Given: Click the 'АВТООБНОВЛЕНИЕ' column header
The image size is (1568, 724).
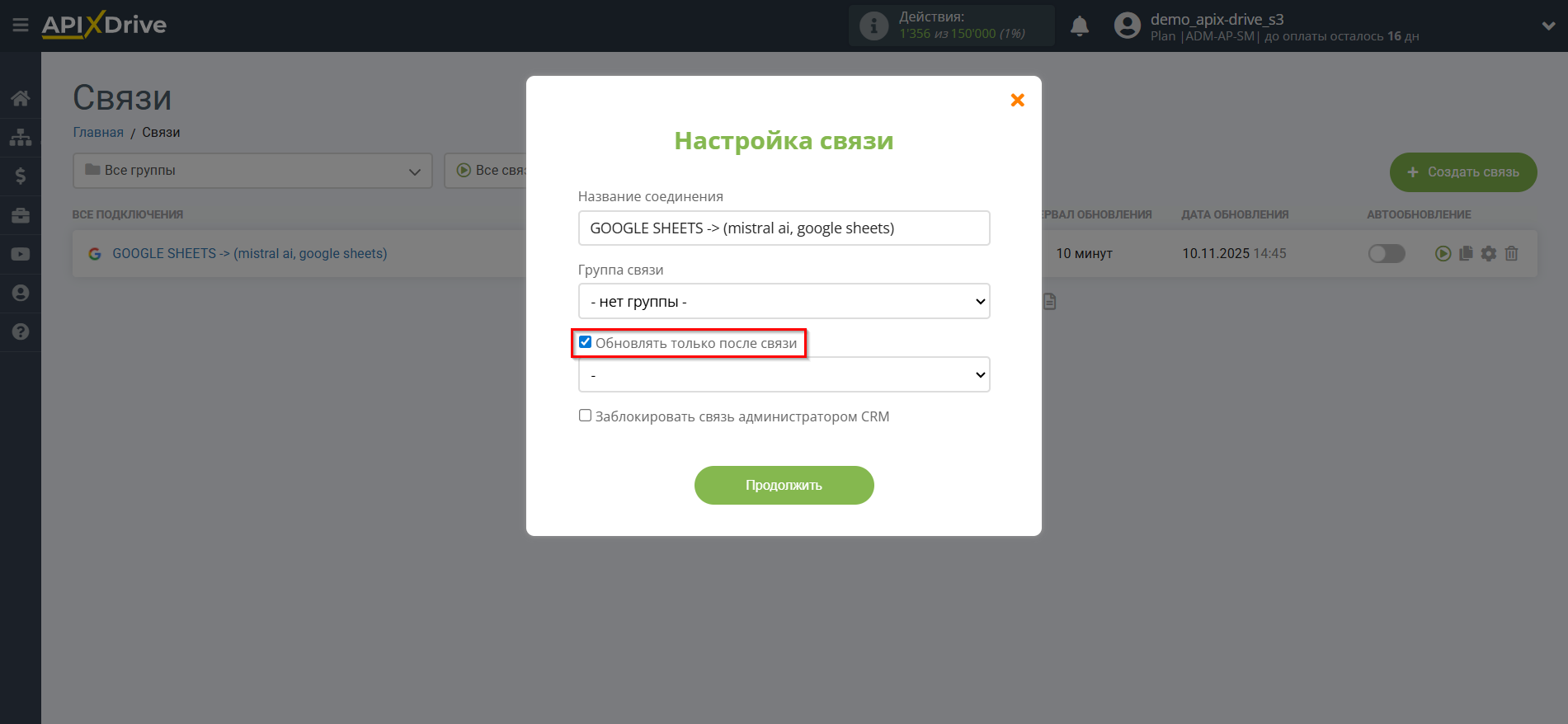Looking at the screenshot, I should [1419, 214].
